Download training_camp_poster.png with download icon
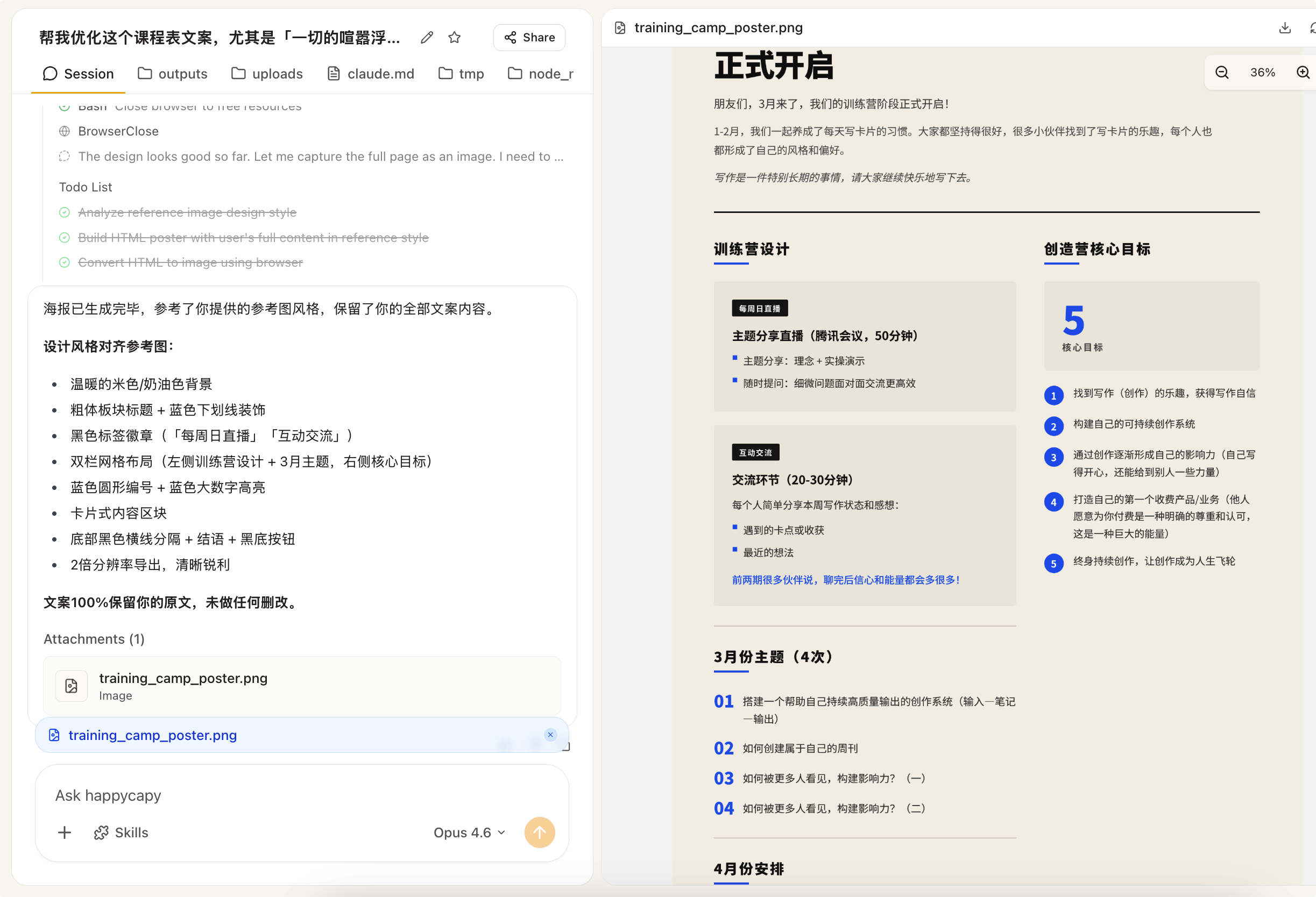The width and height of the screenshot is (1316, 897). click(x=1284, y=28)
